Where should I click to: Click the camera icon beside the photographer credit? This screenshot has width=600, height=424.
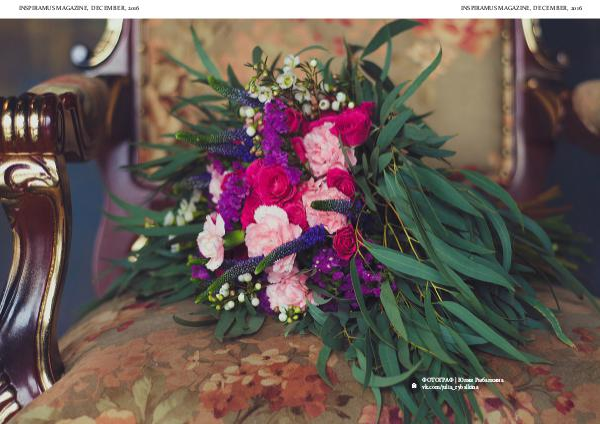click(x=415, y=386)
